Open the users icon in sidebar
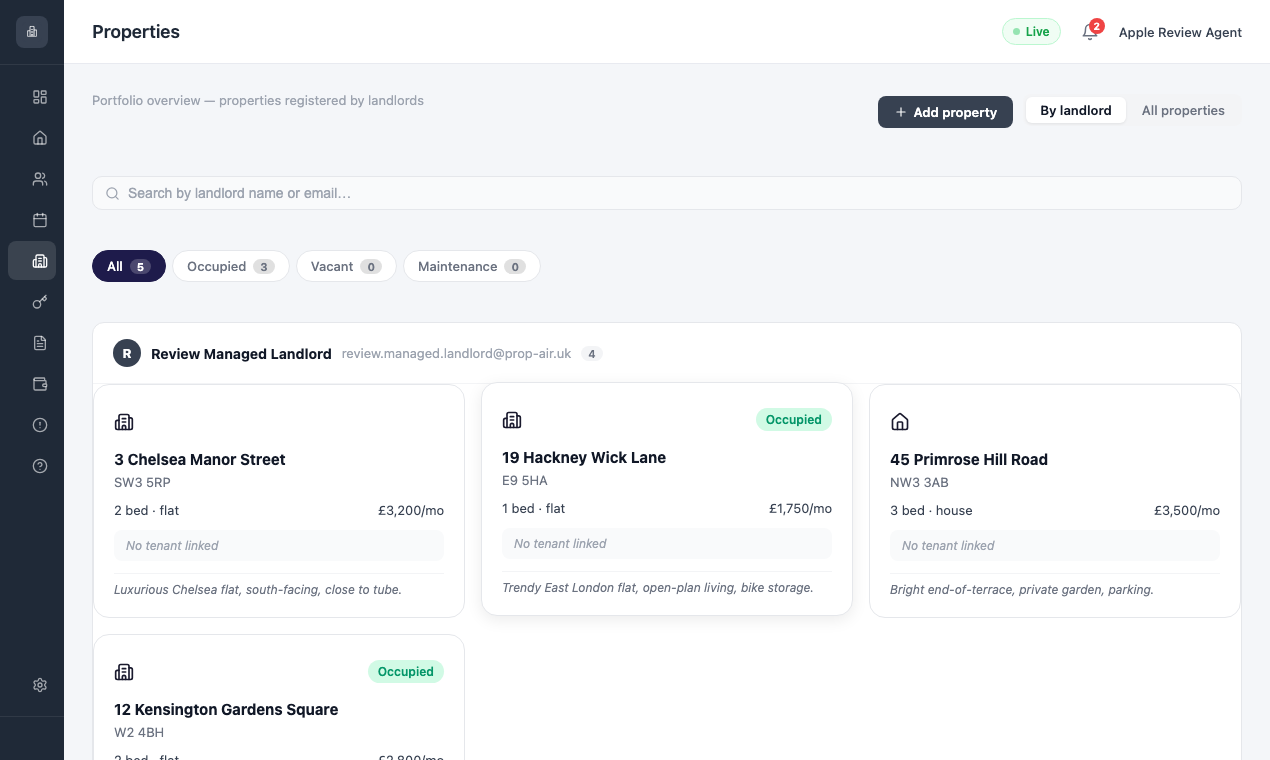1270x760 pixels. 40,179
